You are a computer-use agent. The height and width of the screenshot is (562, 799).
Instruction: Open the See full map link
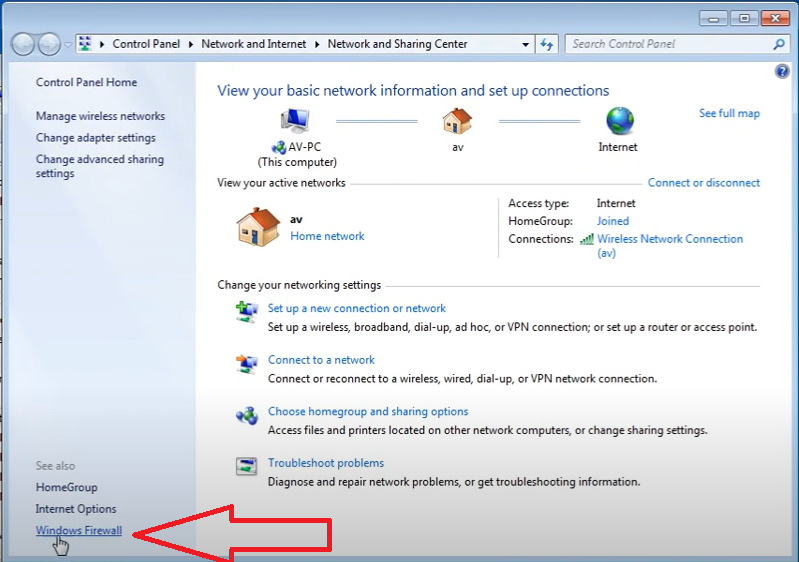pos(729,114)
